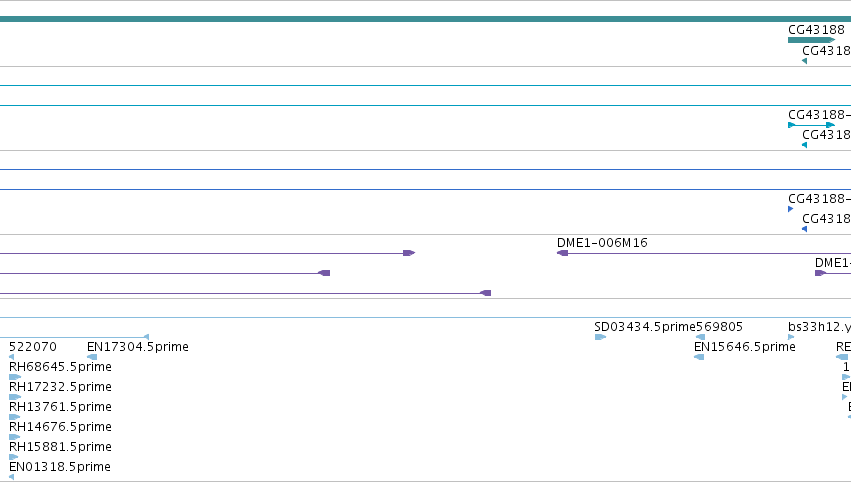Click the arrow glyph under RH15881.5prime
This screenshot has width=851, height=482.
(x=14, y=457)
